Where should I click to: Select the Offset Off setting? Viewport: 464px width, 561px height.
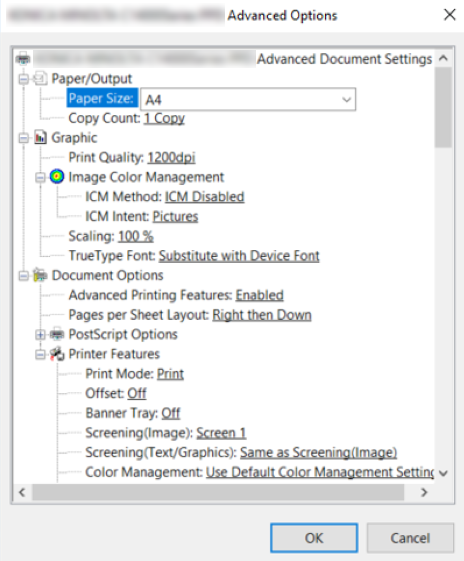tap(137, 394)
